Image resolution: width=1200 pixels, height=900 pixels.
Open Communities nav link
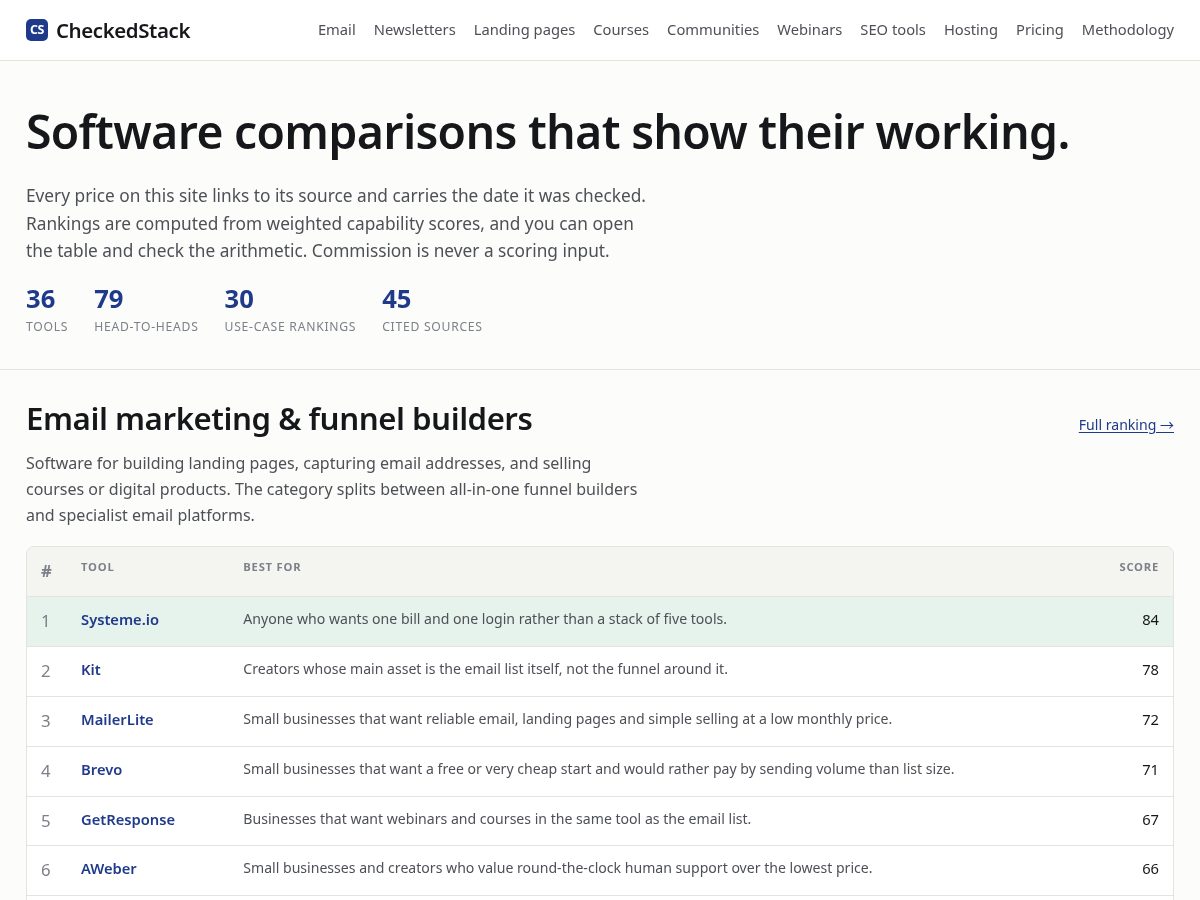click(713, 30)
